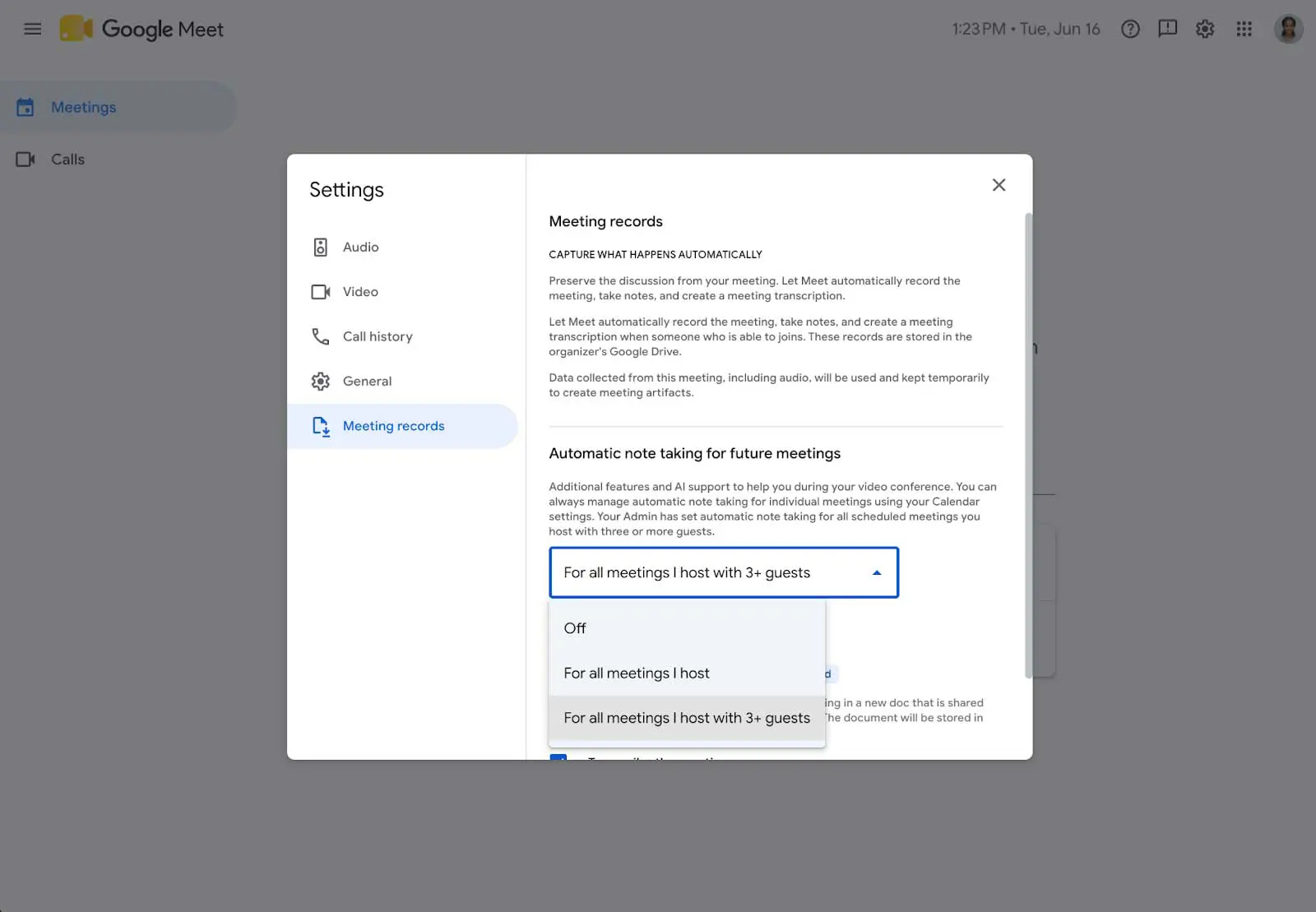Open the account profile avatar
The height and width of the screenshot is (912, 1316).
click(1288, 29)
